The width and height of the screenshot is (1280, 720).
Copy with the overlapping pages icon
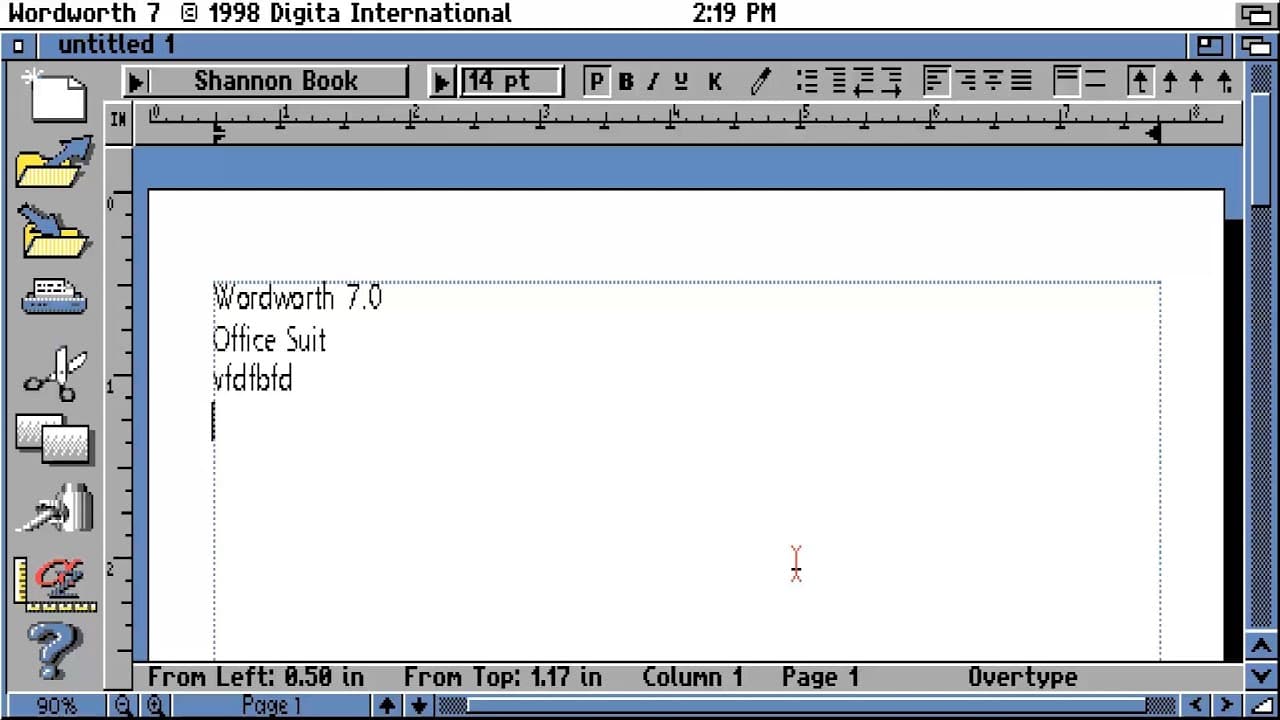(x=54, y=438)
